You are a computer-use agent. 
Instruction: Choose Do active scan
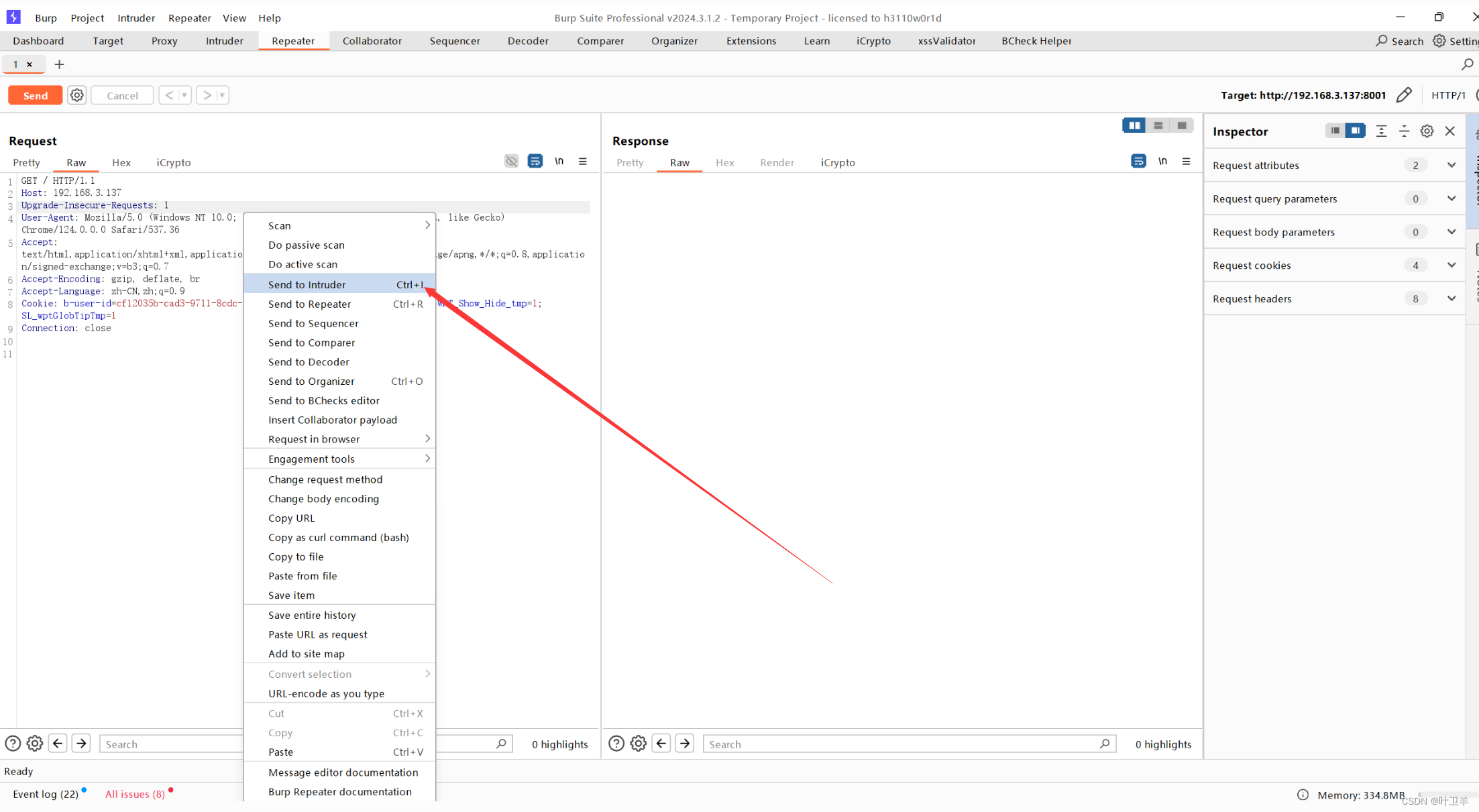(340, 264)
